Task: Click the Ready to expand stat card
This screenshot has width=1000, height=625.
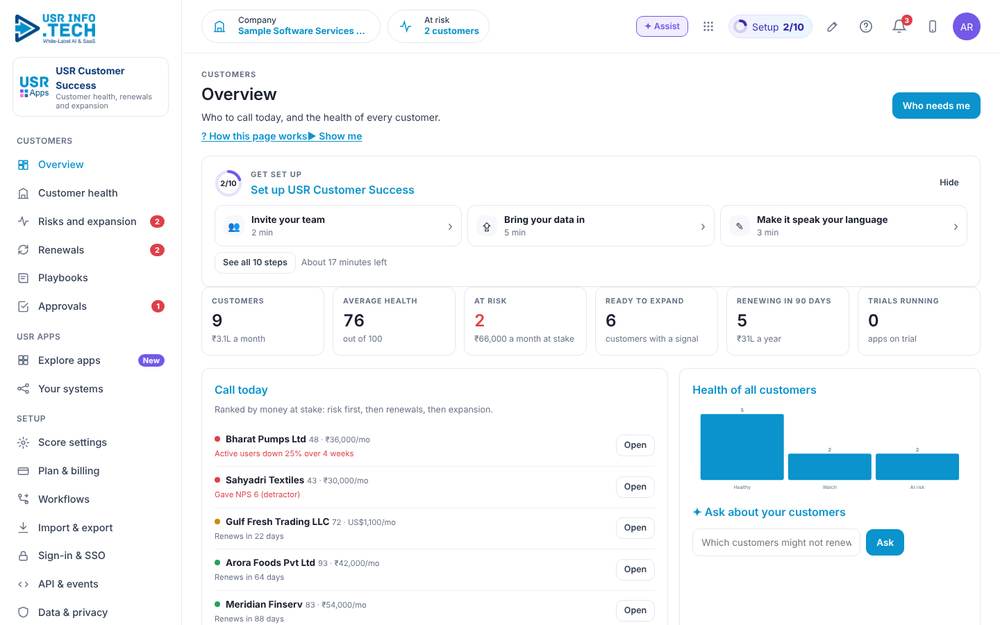Action: [x=656, y=321]
